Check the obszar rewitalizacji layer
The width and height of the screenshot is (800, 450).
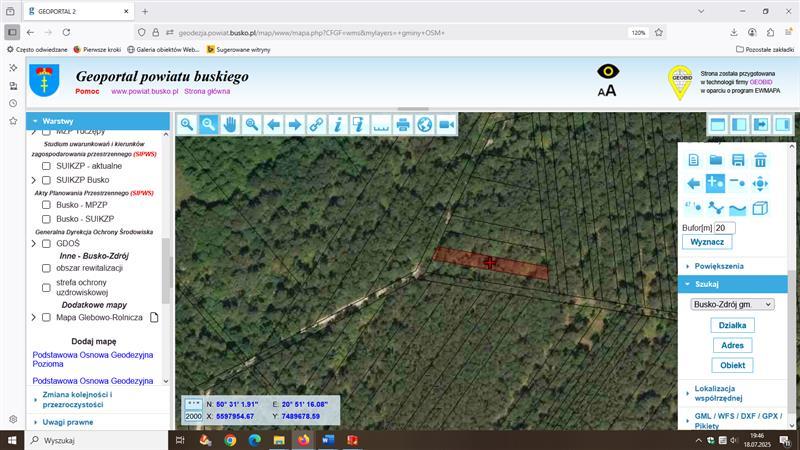[46, 268]
